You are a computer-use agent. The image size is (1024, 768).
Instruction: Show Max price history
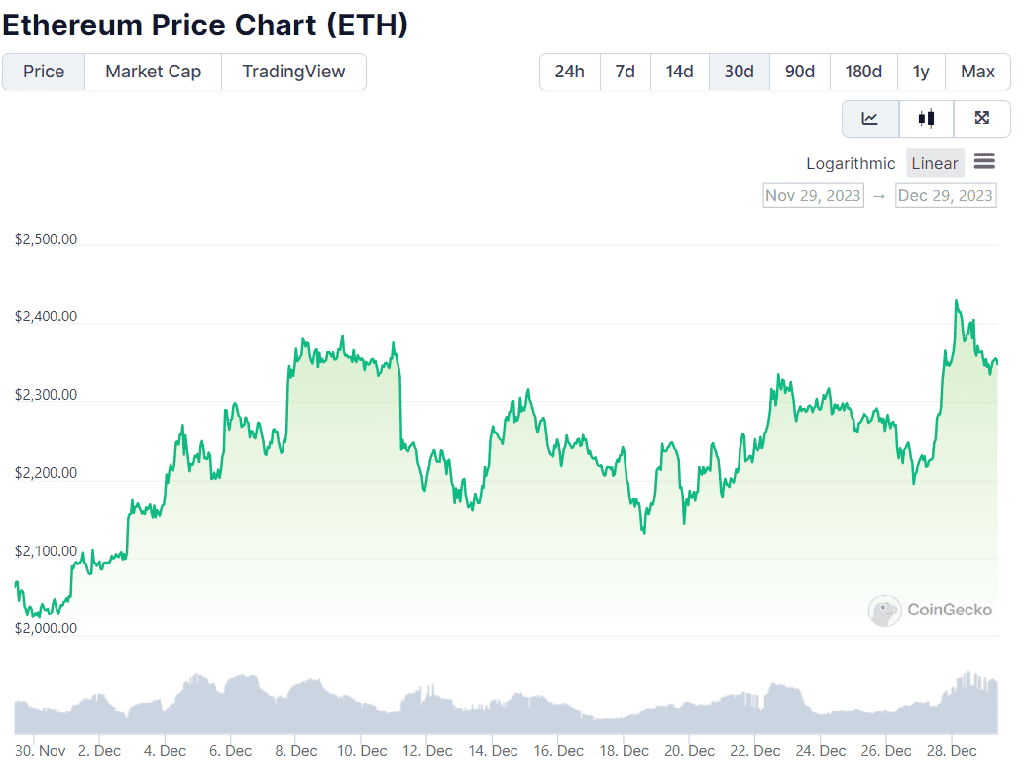point(978,72)
